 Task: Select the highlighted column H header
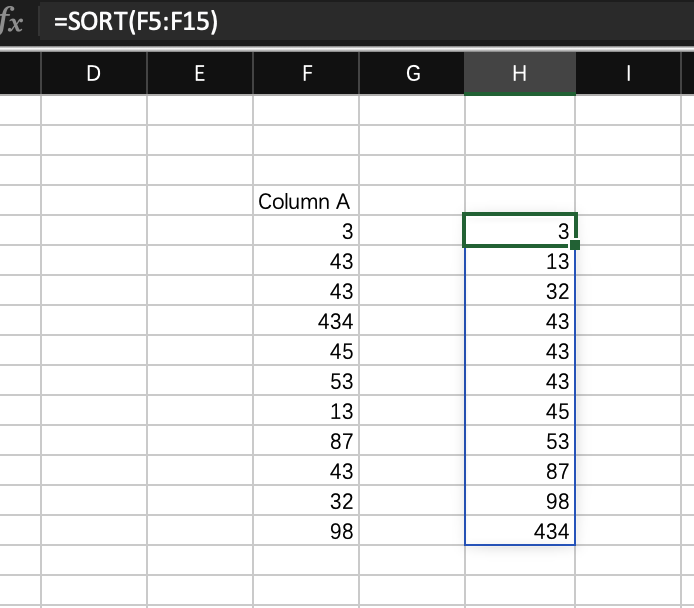[x=519, y=72]
